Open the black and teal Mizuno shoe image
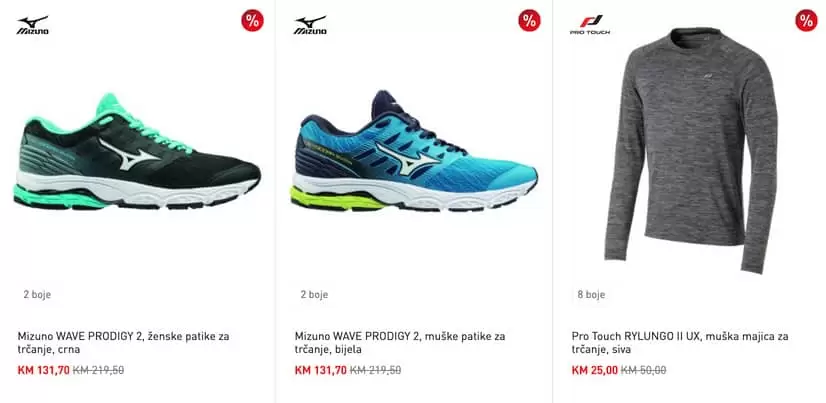 137,152
